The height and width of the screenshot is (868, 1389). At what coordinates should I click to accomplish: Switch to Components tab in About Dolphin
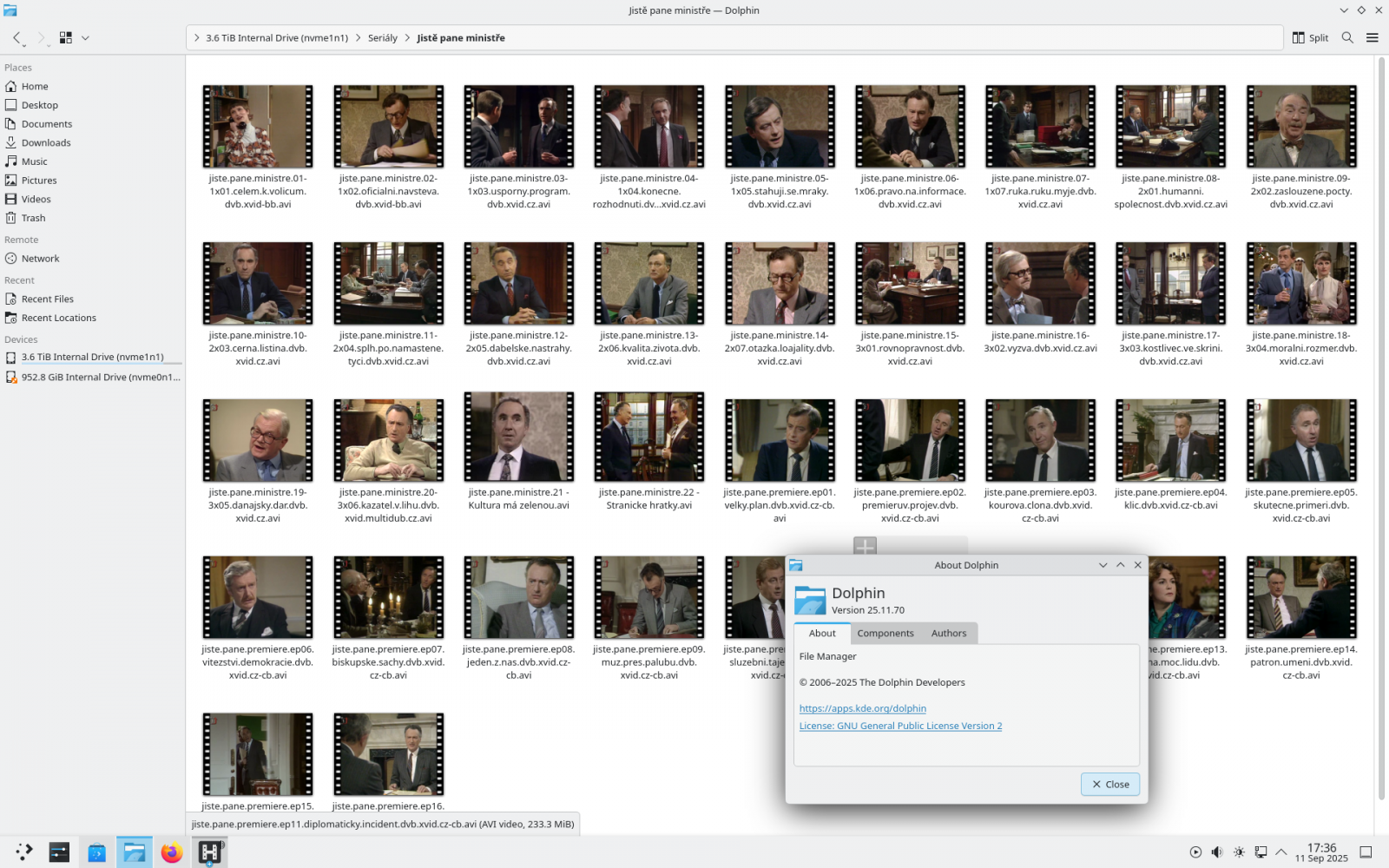pyautogui.click(x=885, y=634)
